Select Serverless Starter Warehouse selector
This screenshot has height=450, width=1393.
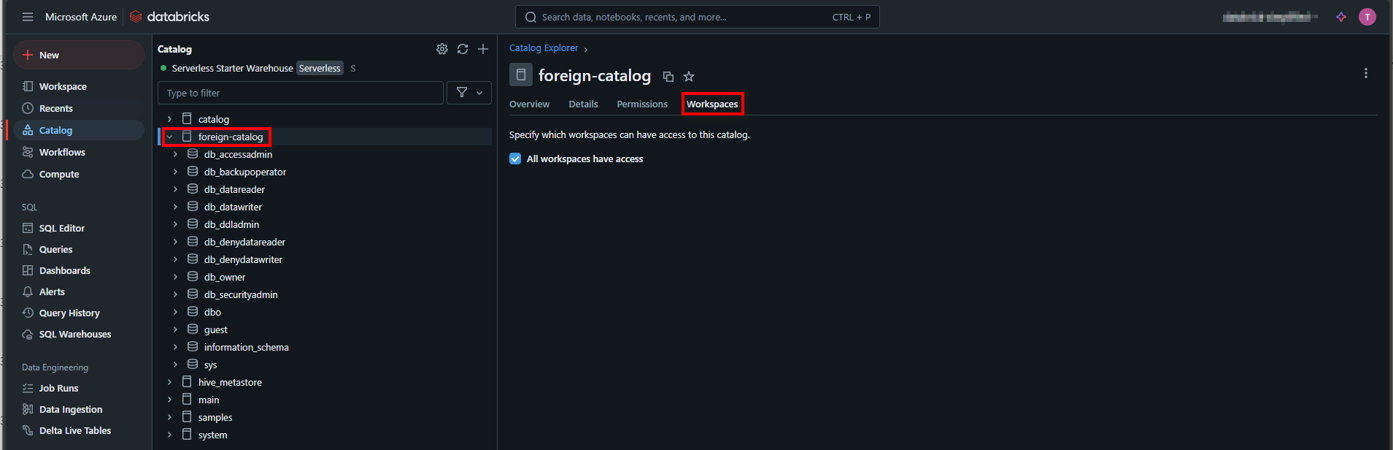pyautogui.click(x=258, y=68)
